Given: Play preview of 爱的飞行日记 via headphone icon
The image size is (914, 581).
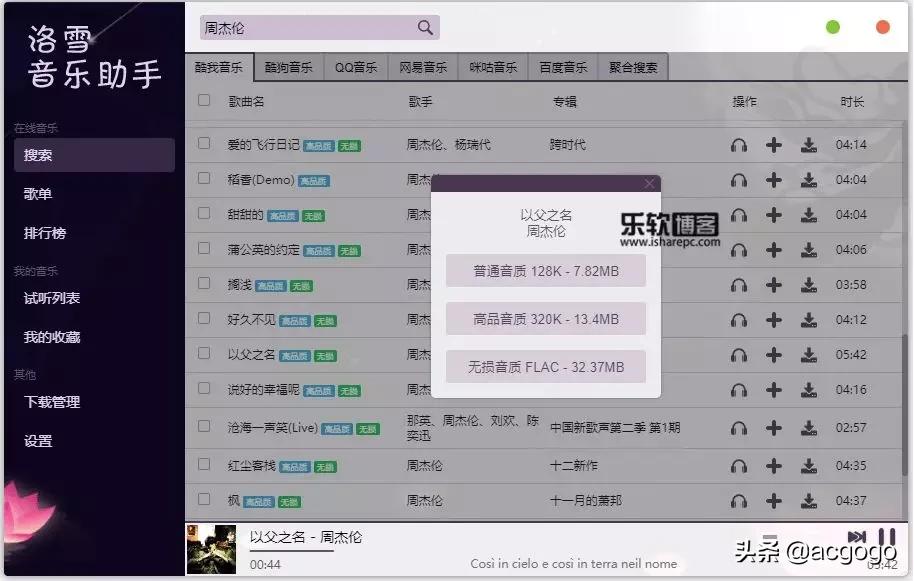Looking at the screenshot, I should click(x=737, y=143).
